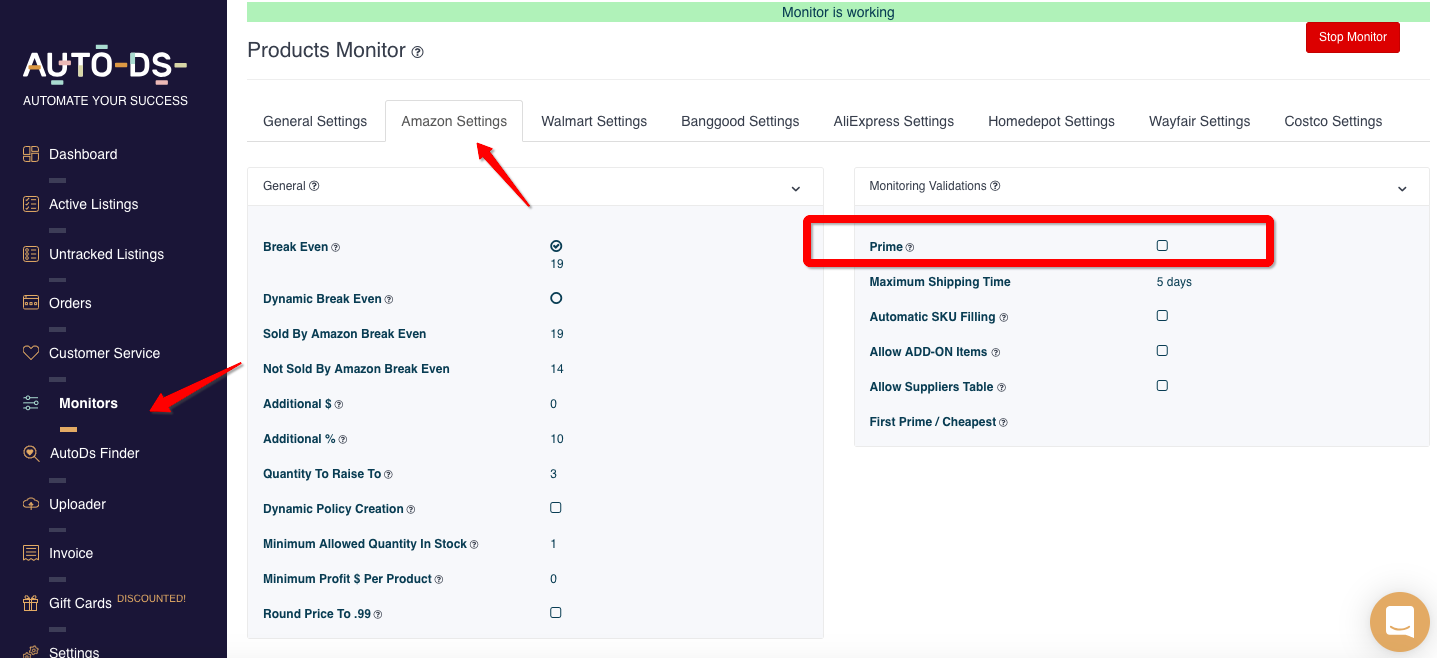The width and height of the screenshot is (1437, 658).
Task: Navigate to the Orders page
Action: (70, 303)
